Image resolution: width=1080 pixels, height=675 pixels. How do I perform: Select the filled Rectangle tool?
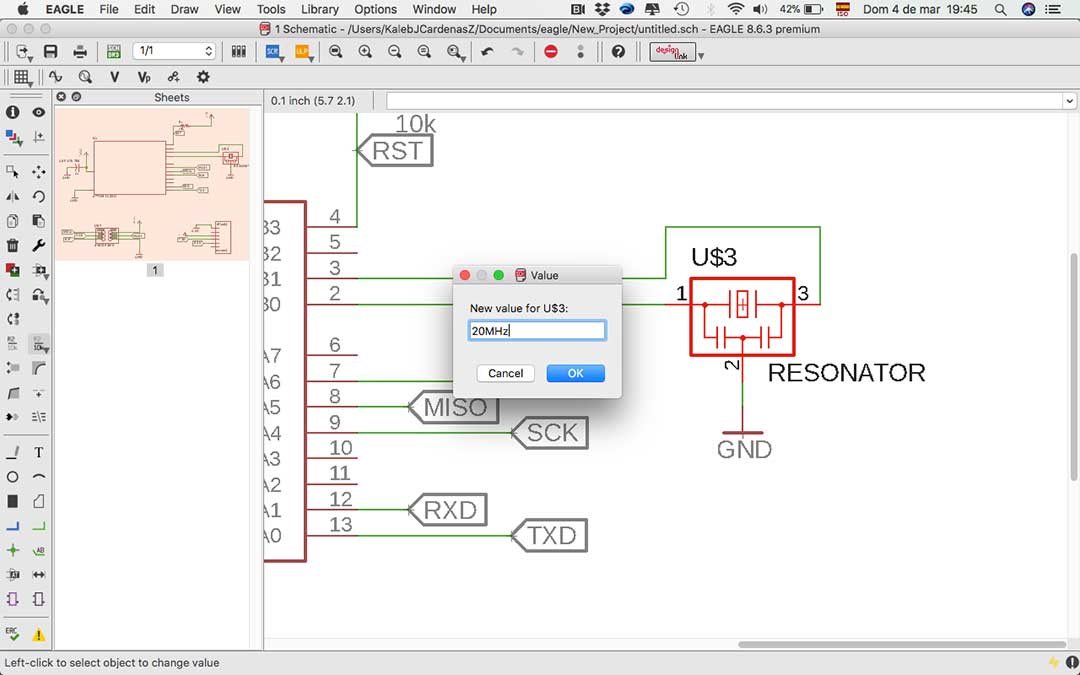[x=12, y=501]
